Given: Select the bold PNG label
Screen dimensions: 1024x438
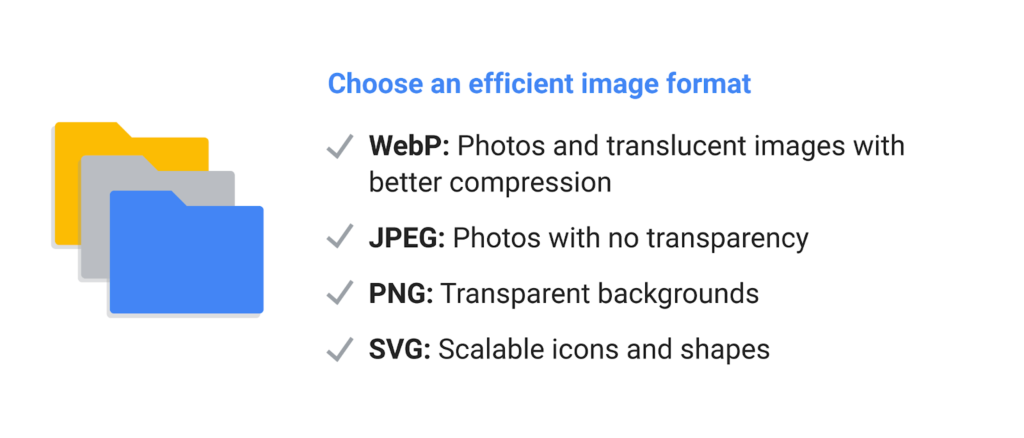Looking at the screenshot, I should click(402, 295).
